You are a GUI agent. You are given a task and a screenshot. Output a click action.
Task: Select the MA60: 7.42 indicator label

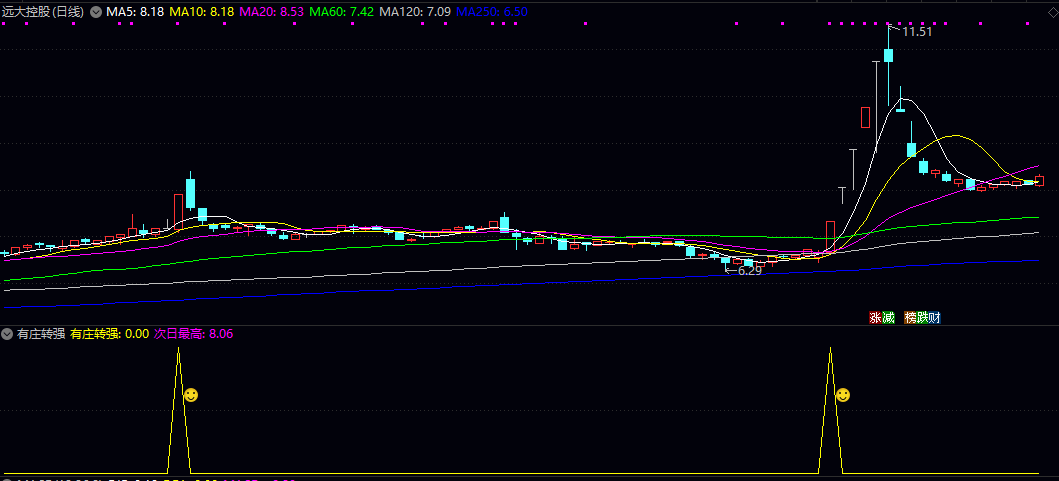tap(342, 11)
